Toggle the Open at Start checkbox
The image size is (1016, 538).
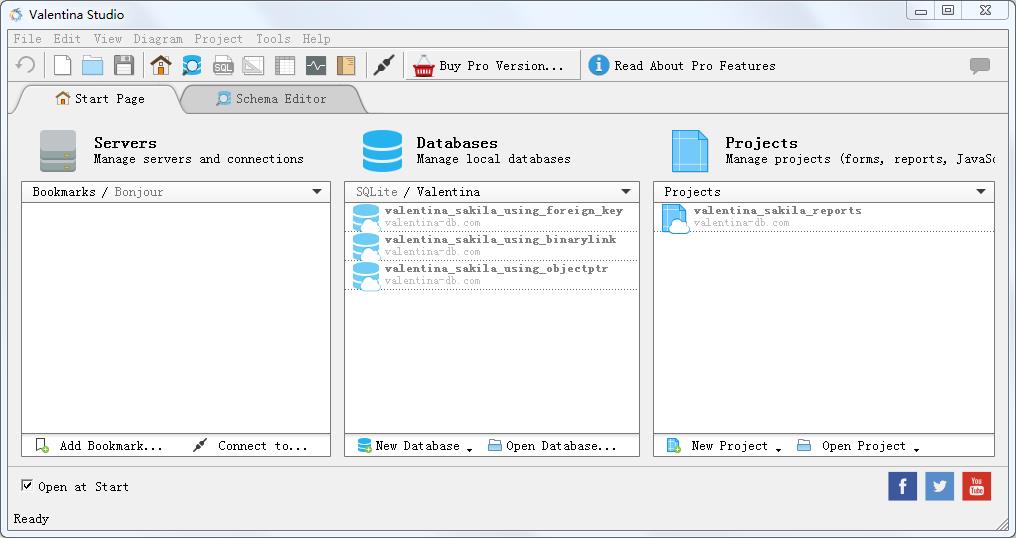[27, 485]
